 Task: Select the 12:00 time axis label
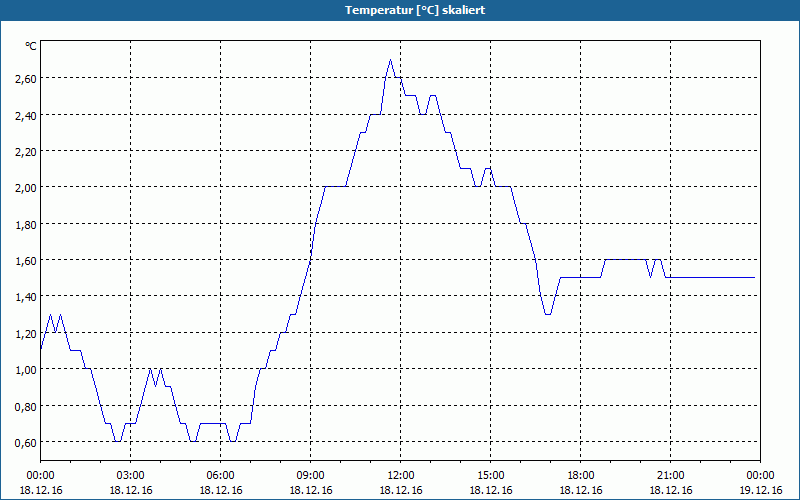[401, 476]
